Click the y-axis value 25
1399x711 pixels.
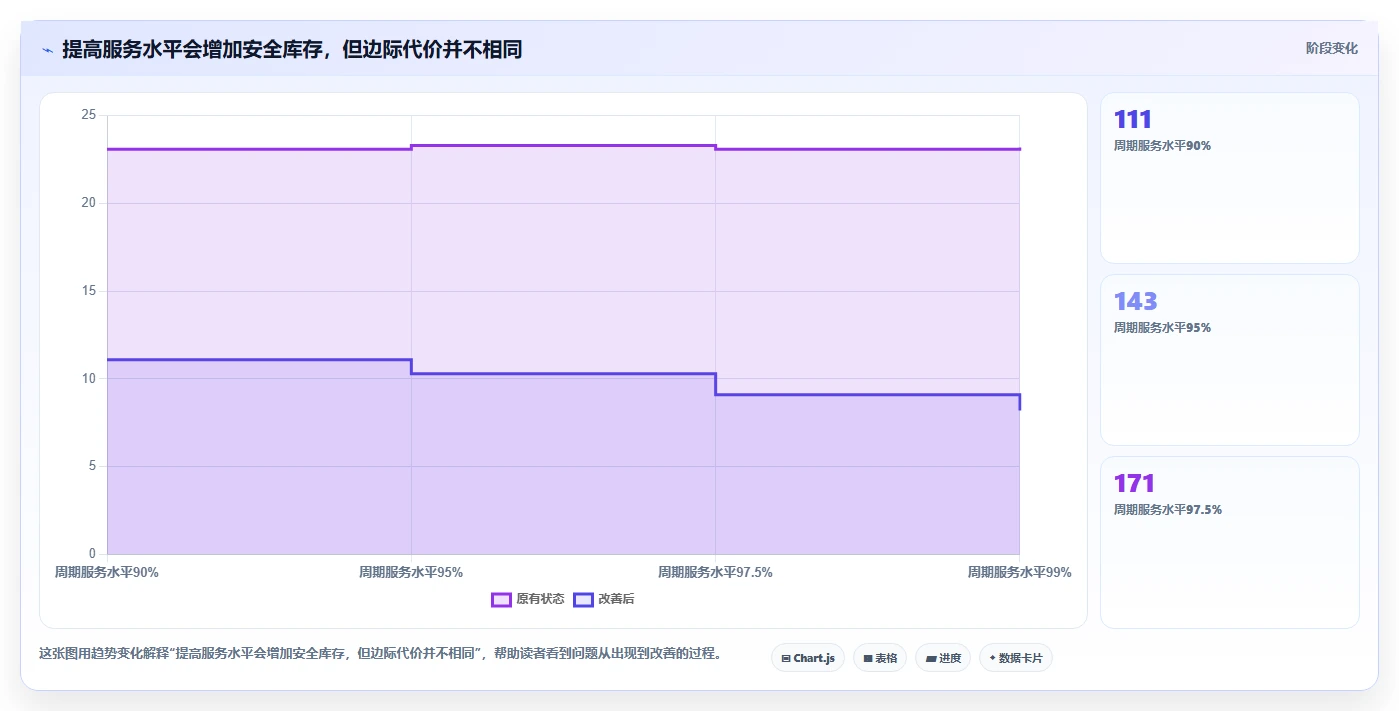tap(89, 115)
